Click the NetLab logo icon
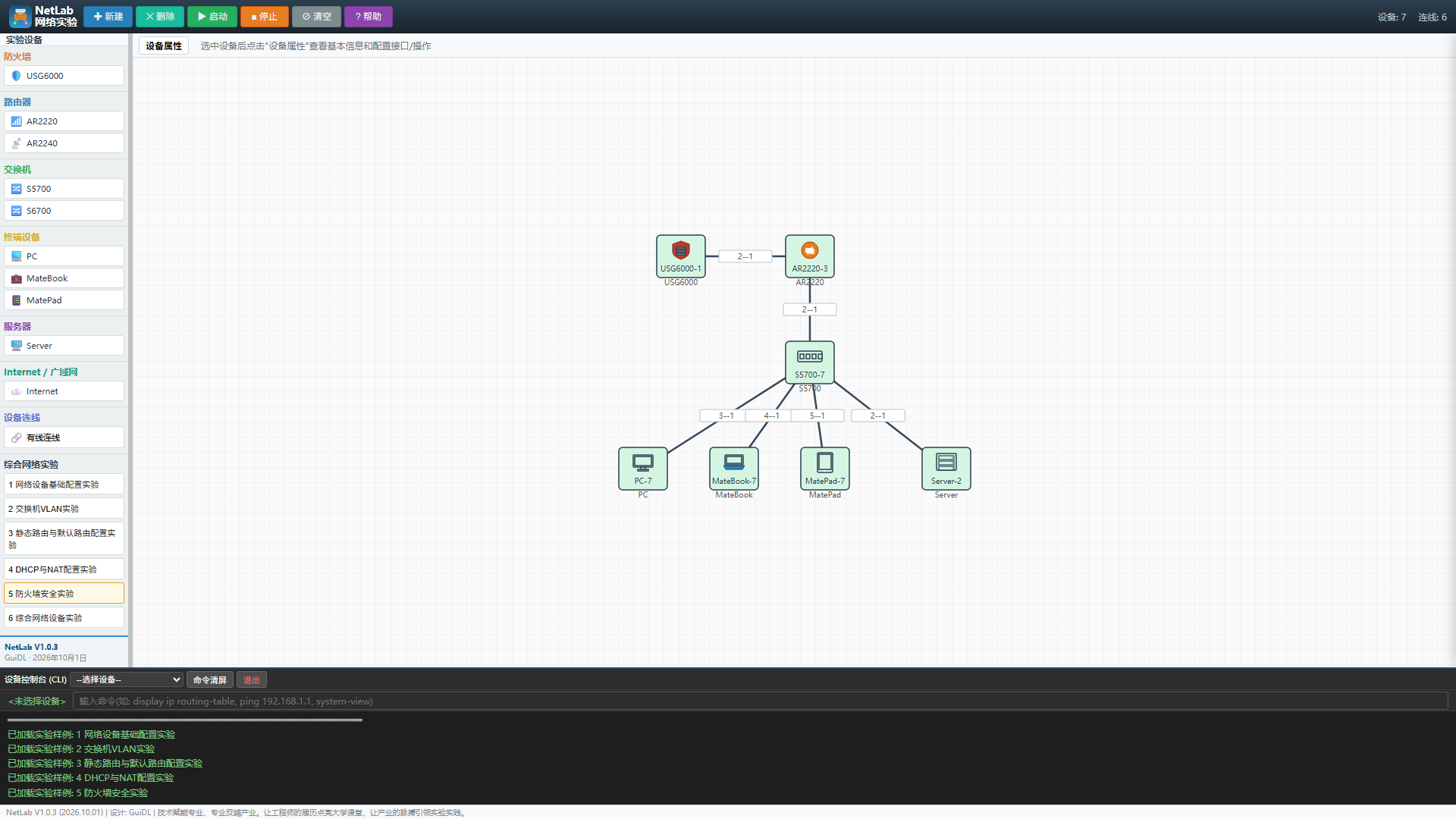 click(x=20, y=16)
